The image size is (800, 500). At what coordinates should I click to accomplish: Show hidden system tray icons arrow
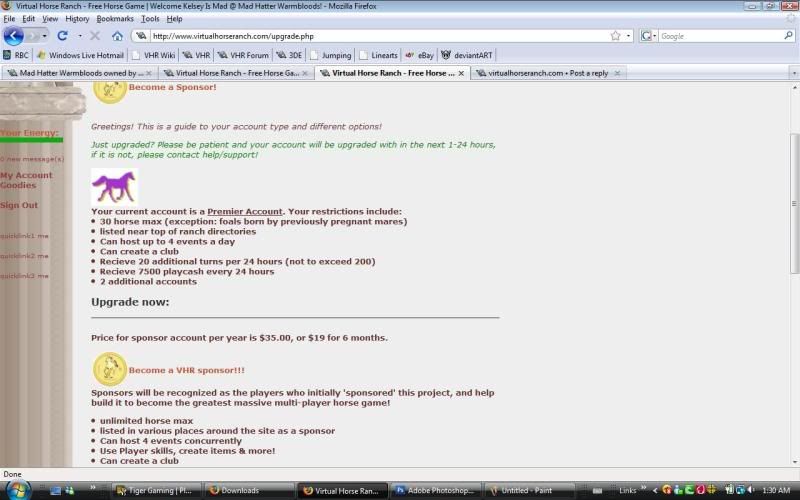click(655, 490)
